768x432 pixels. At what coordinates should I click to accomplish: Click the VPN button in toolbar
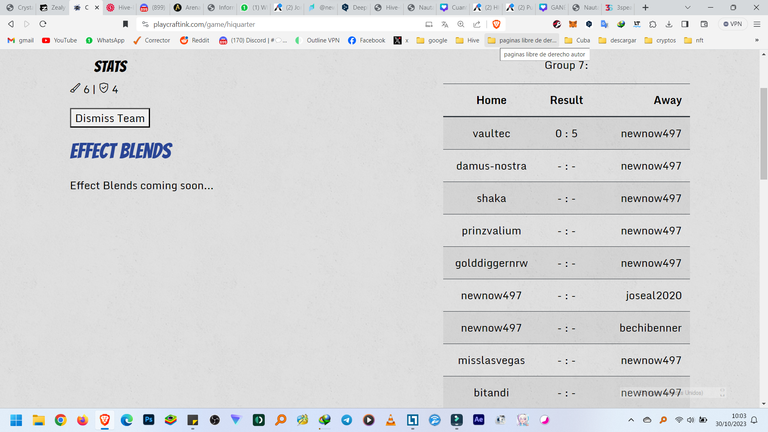(x=733, y=24)
